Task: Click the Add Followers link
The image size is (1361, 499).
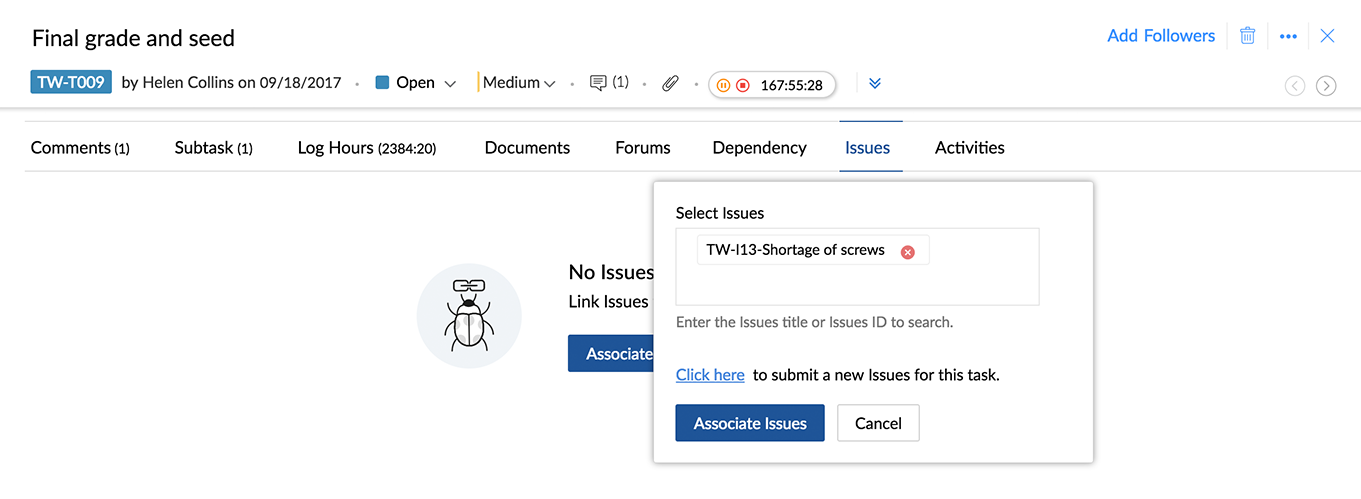Action: 1161,36
